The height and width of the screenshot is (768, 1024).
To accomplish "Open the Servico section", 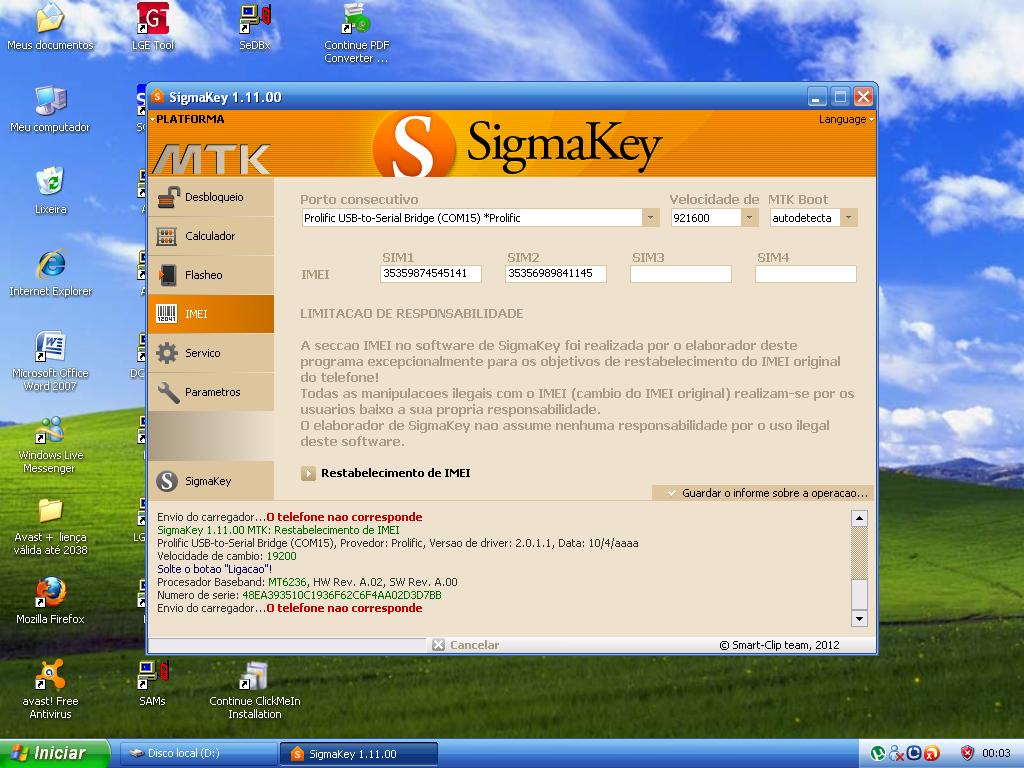I will point(211,353).
